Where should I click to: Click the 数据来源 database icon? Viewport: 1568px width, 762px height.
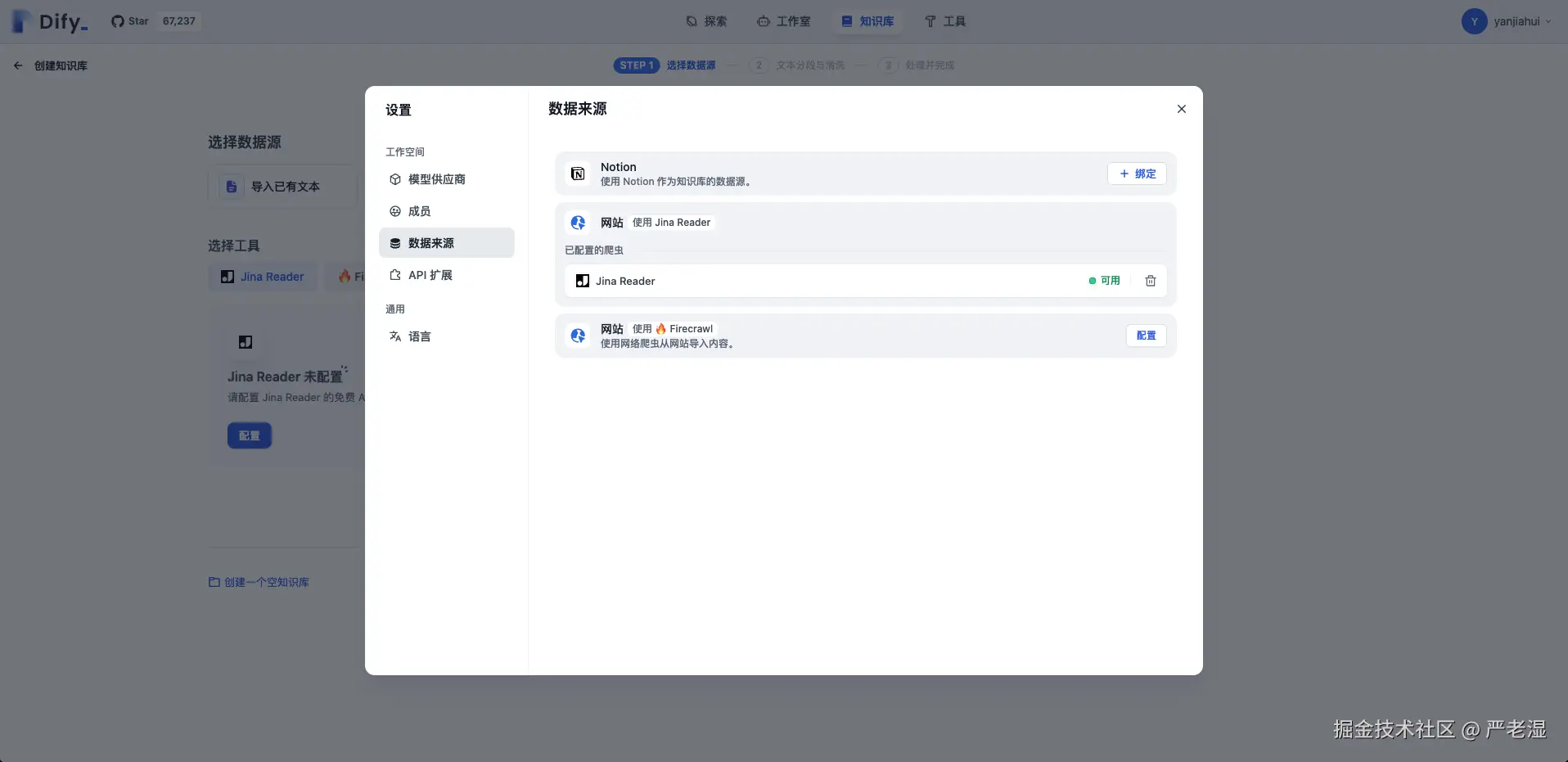395,243
